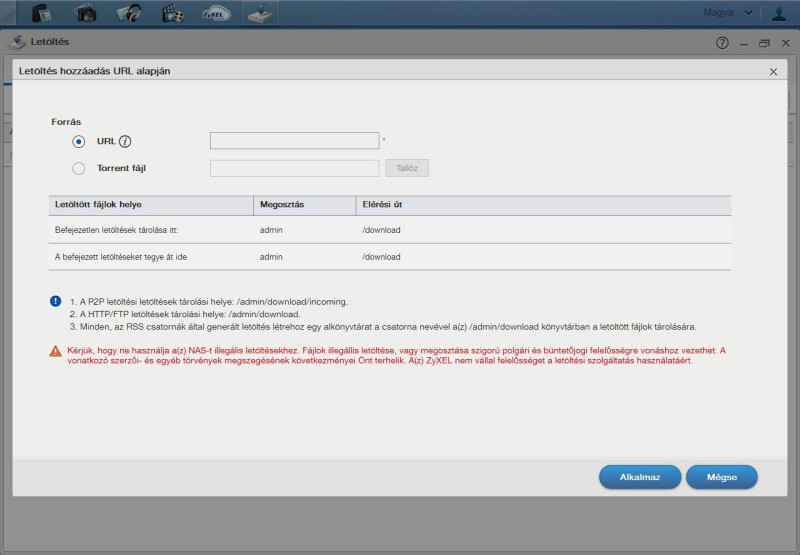
Task: Select the Befejezetlen letöltések tárolása itt row
Action: point(390,230)
